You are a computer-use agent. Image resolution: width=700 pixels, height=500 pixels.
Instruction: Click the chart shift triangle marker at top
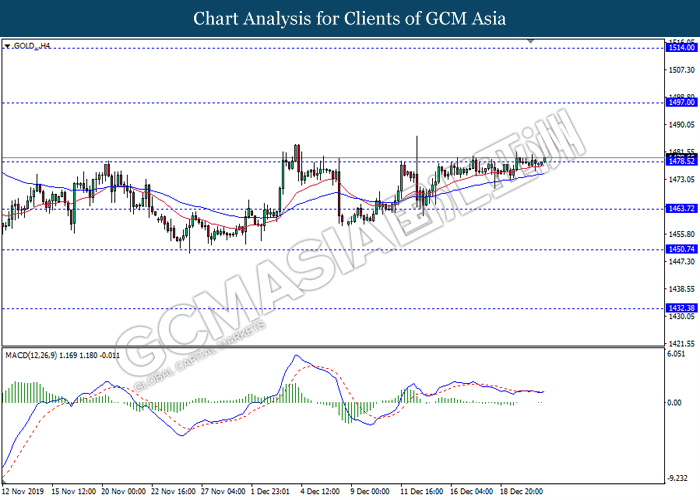(530, 41)
